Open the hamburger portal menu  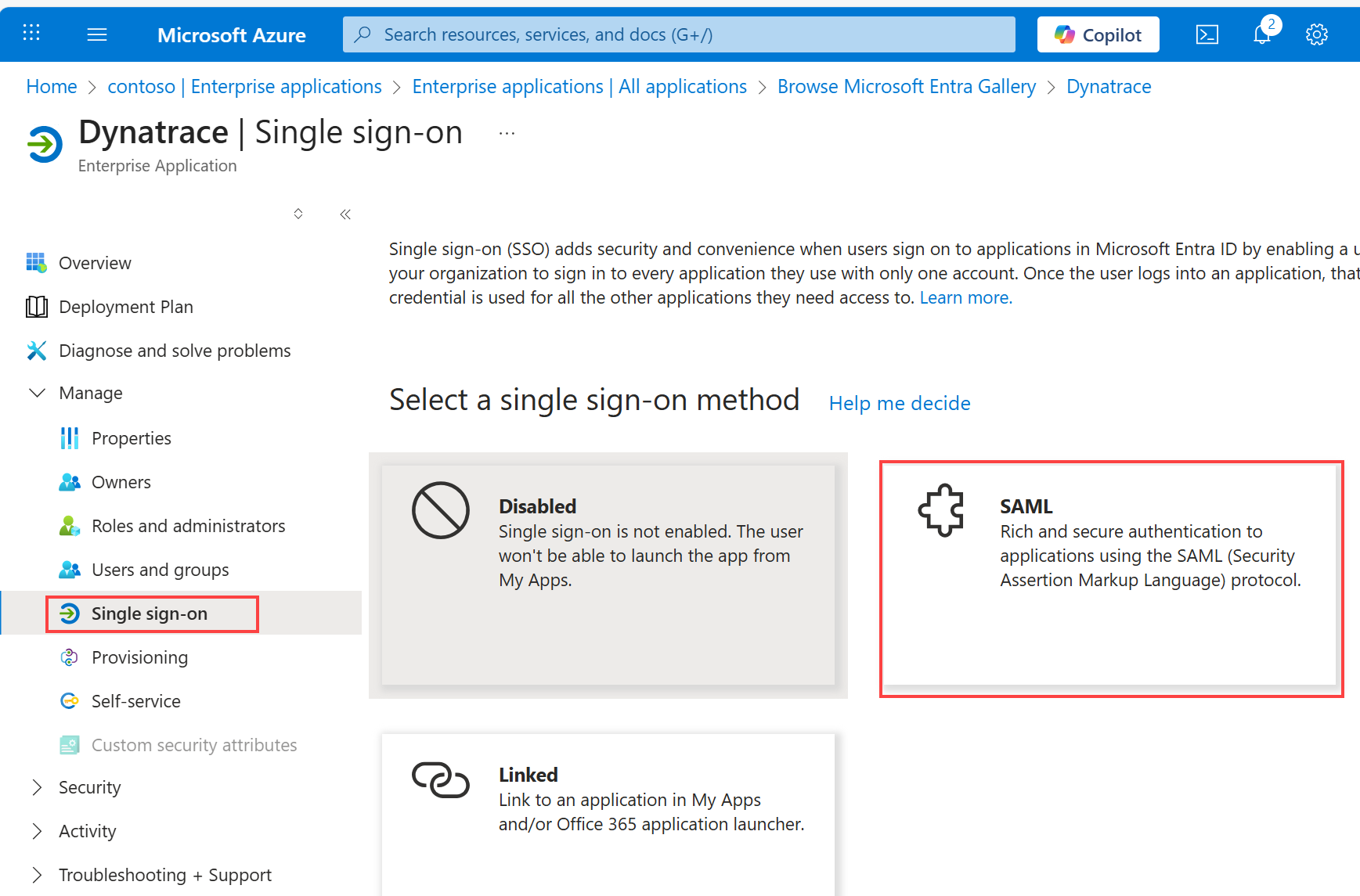(97, 34)
